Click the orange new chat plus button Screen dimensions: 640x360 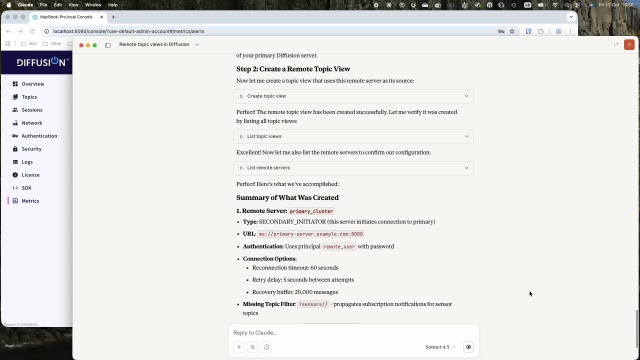[629, 44]
